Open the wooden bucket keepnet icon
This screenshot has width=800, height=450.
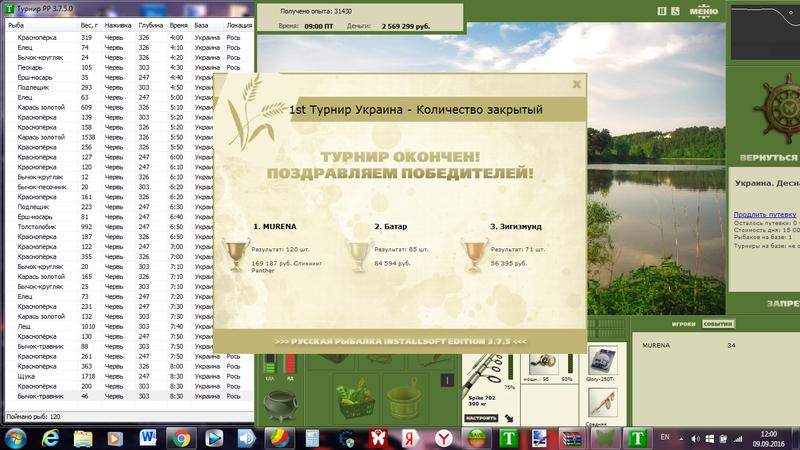click(404, 399)
